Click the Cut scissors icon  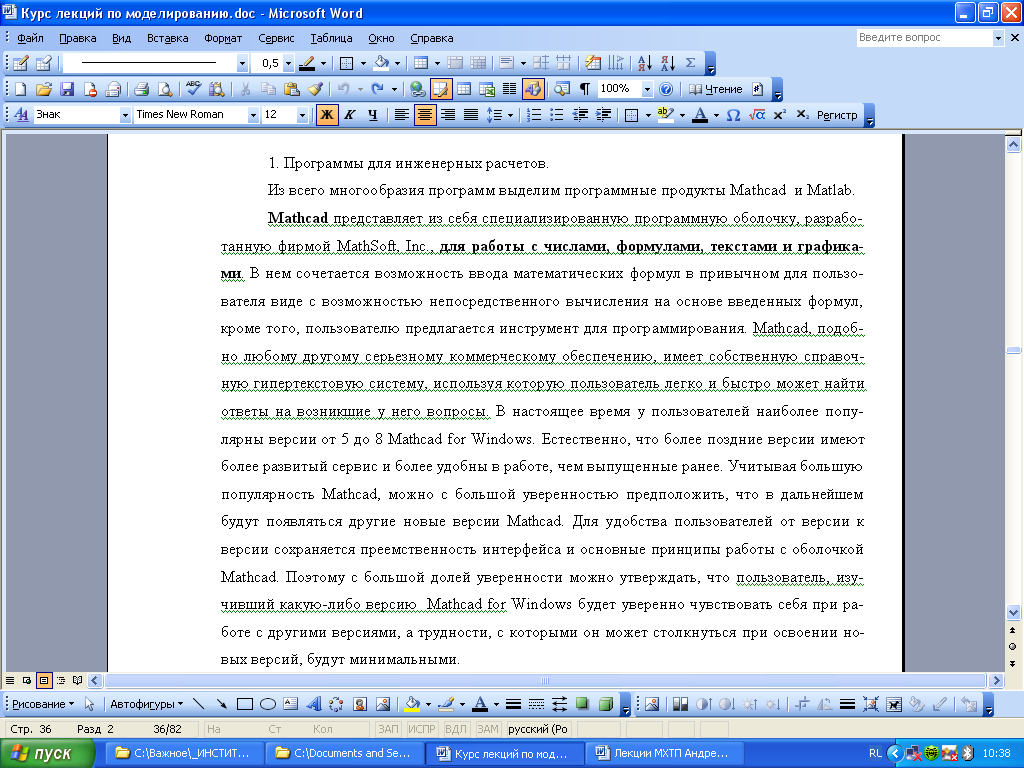[246, 89]
